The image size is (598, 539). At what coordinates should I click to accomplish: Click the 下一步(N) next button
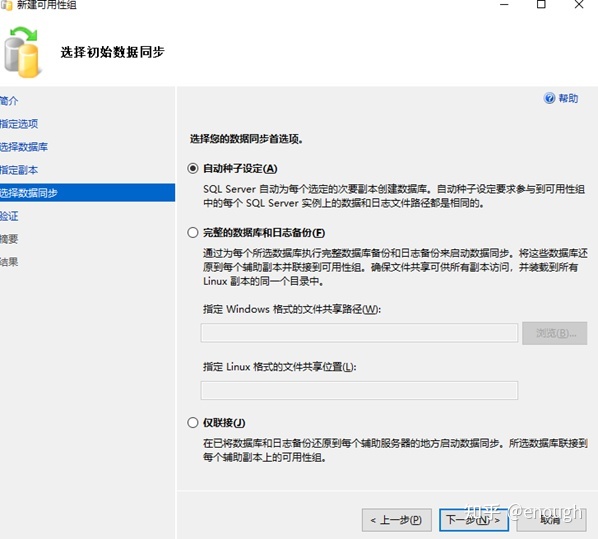(474, 520)
